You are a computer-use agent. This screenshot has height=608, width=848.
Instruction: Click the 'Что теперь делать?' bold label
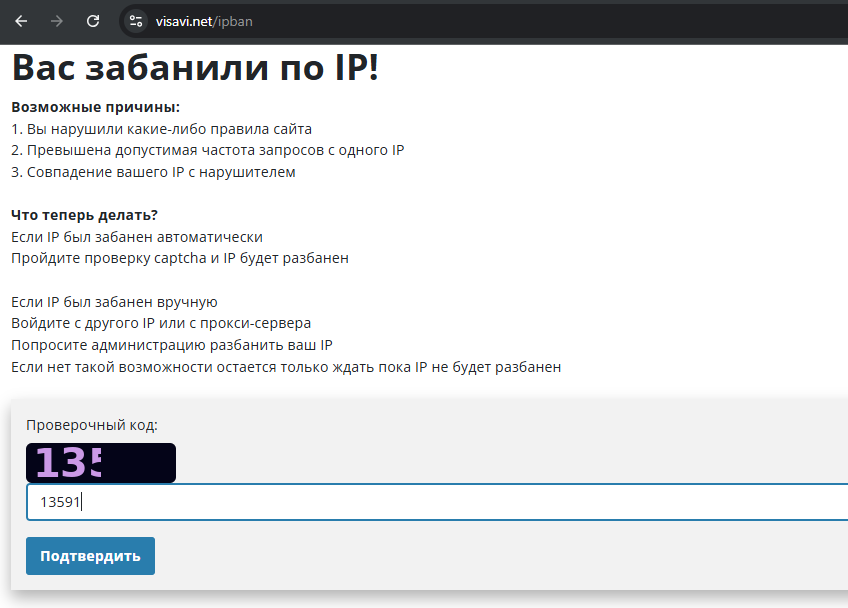click(x=85, y=215)
